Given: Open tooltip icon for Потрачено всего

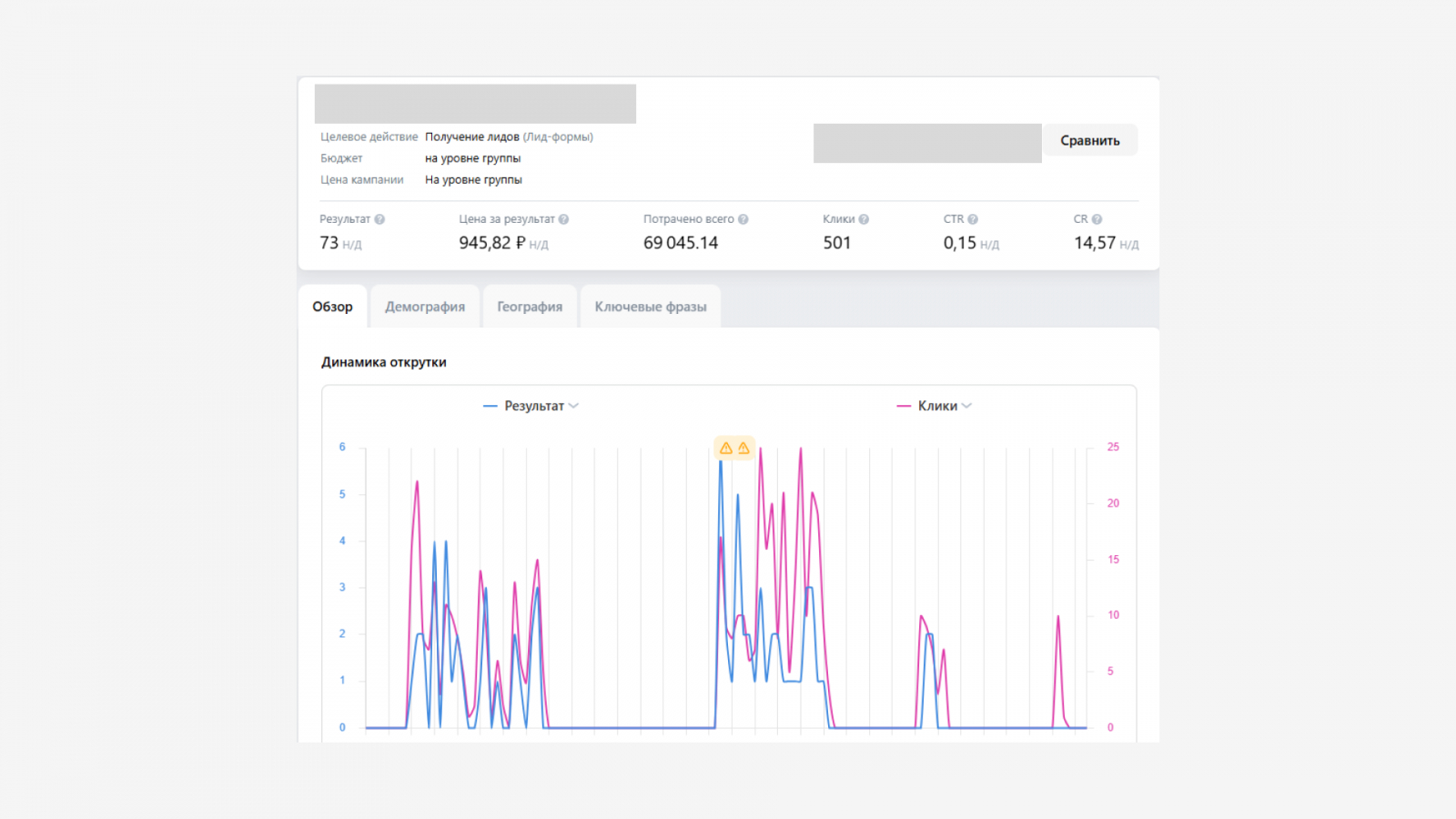Looking at the screenshot, I should click(x=743, y=219).
